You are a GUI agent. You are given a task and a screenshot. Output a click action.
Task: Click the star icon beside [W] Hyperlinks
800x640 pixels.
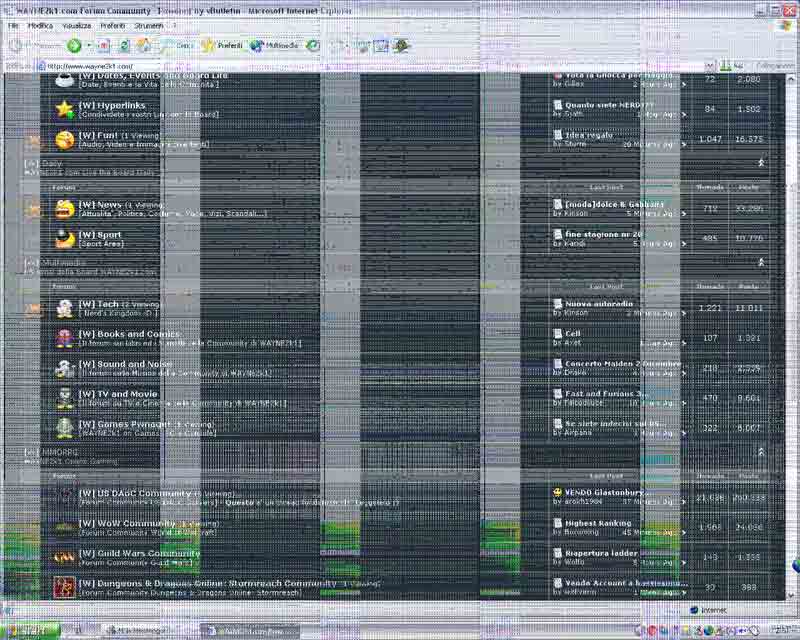(65, 109)
